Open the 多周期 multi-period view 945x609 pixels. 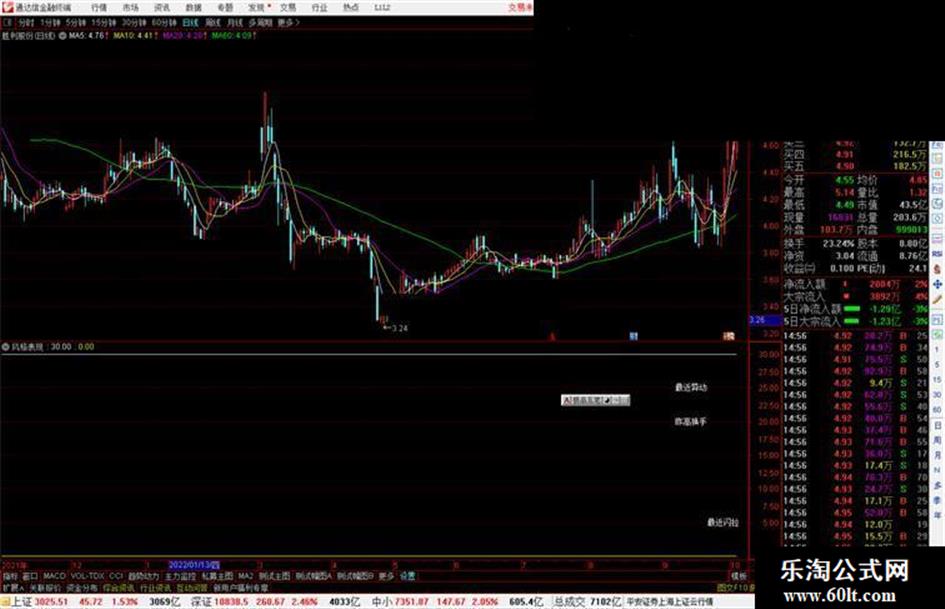pos(260,22)
